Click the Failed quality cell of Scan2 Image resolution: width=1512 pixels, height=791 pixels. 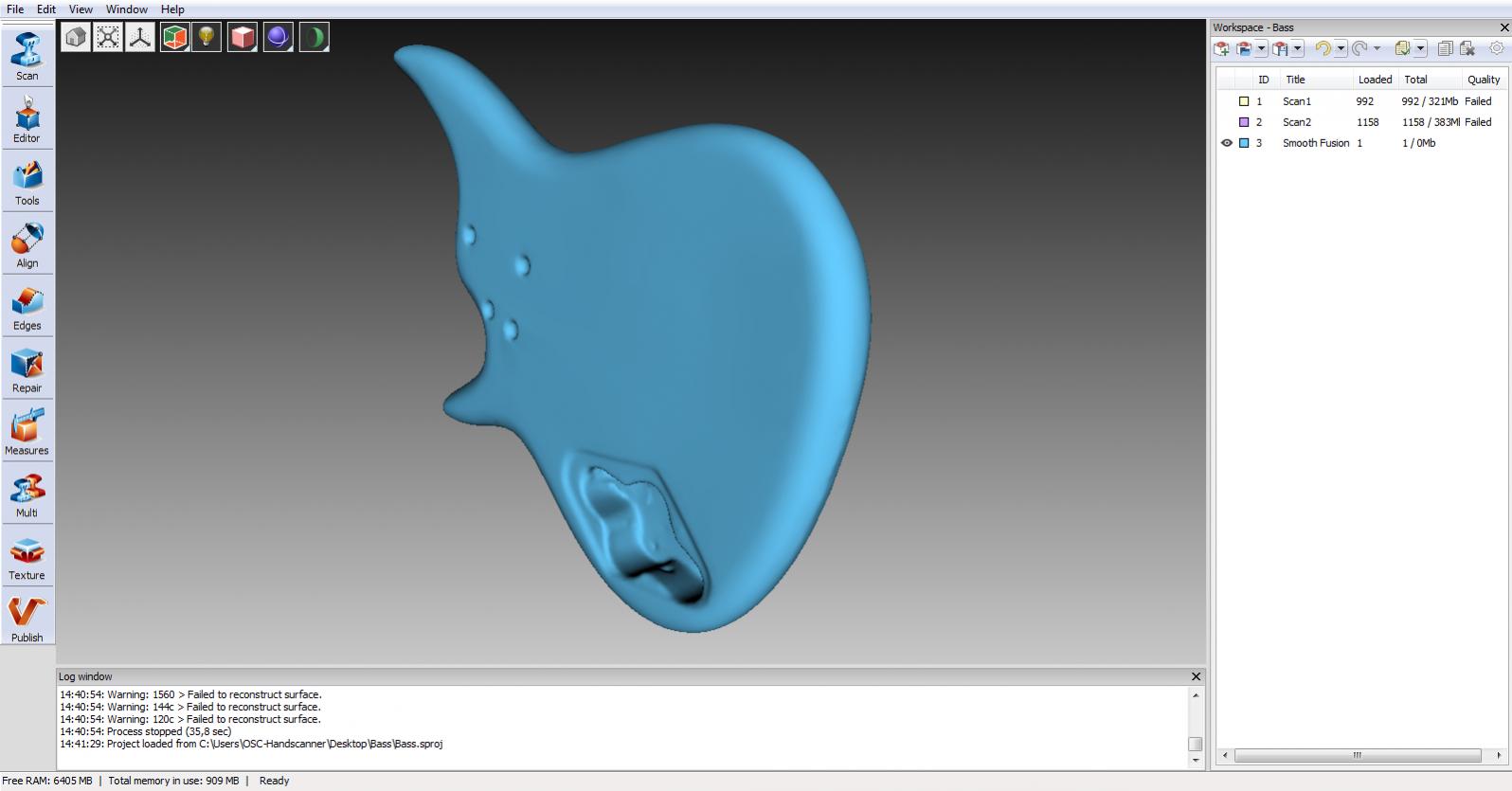point(1478,122)
